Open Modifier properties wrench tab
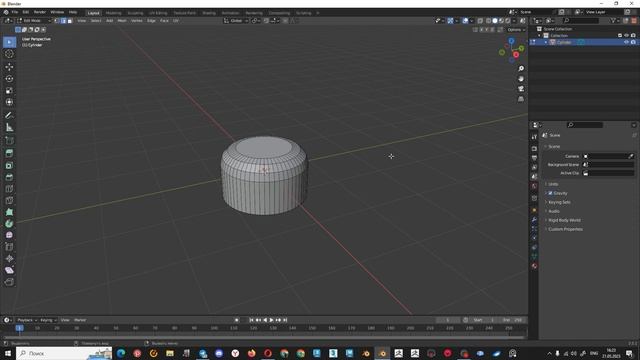 coord(534,220)
